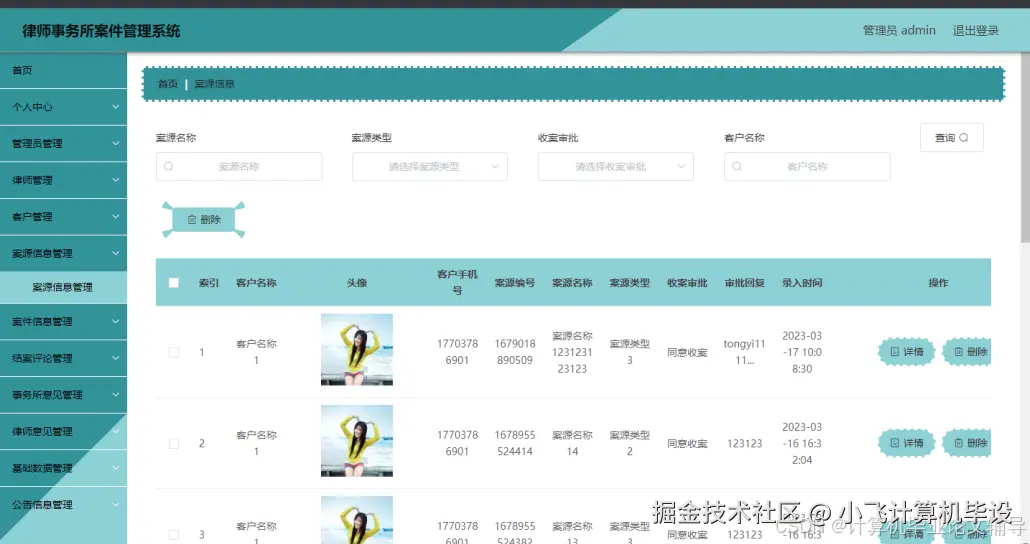
Task: Expand the 案件信息管理 sidebar menu
Action: (x=63, y=321)
